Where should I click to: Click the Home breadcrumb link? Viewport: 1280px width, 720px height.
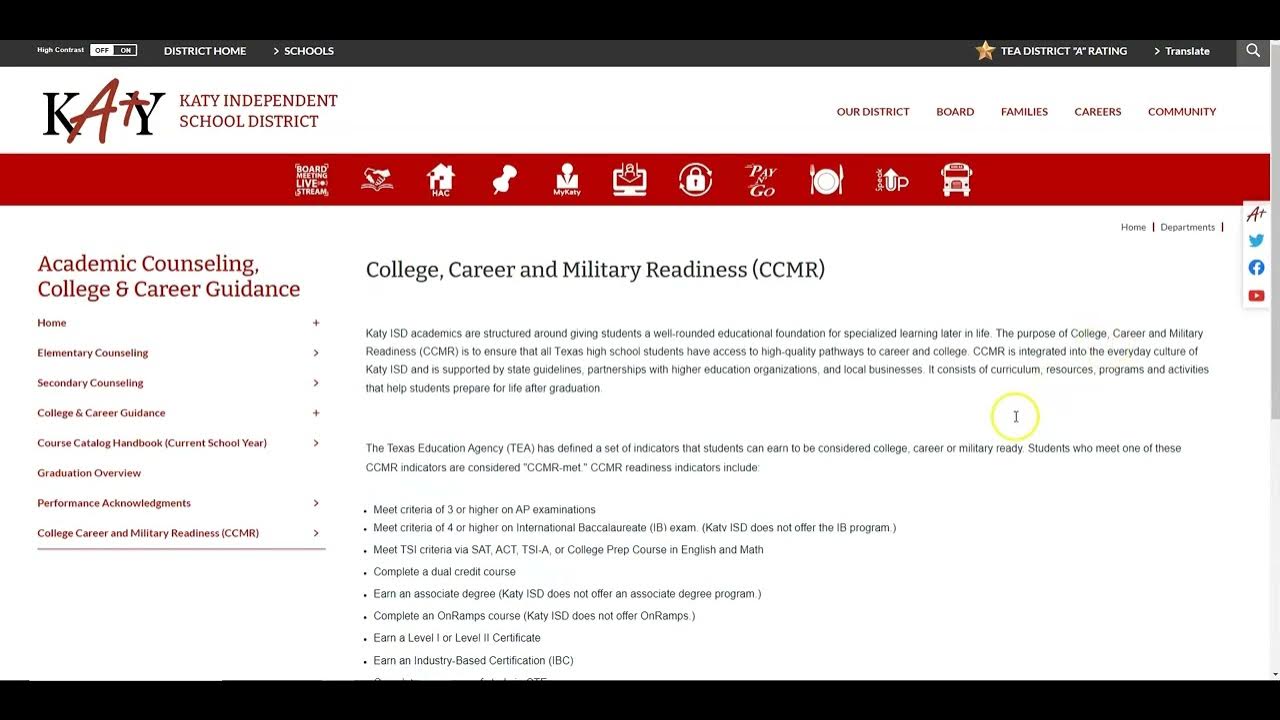pos(1133,227)
